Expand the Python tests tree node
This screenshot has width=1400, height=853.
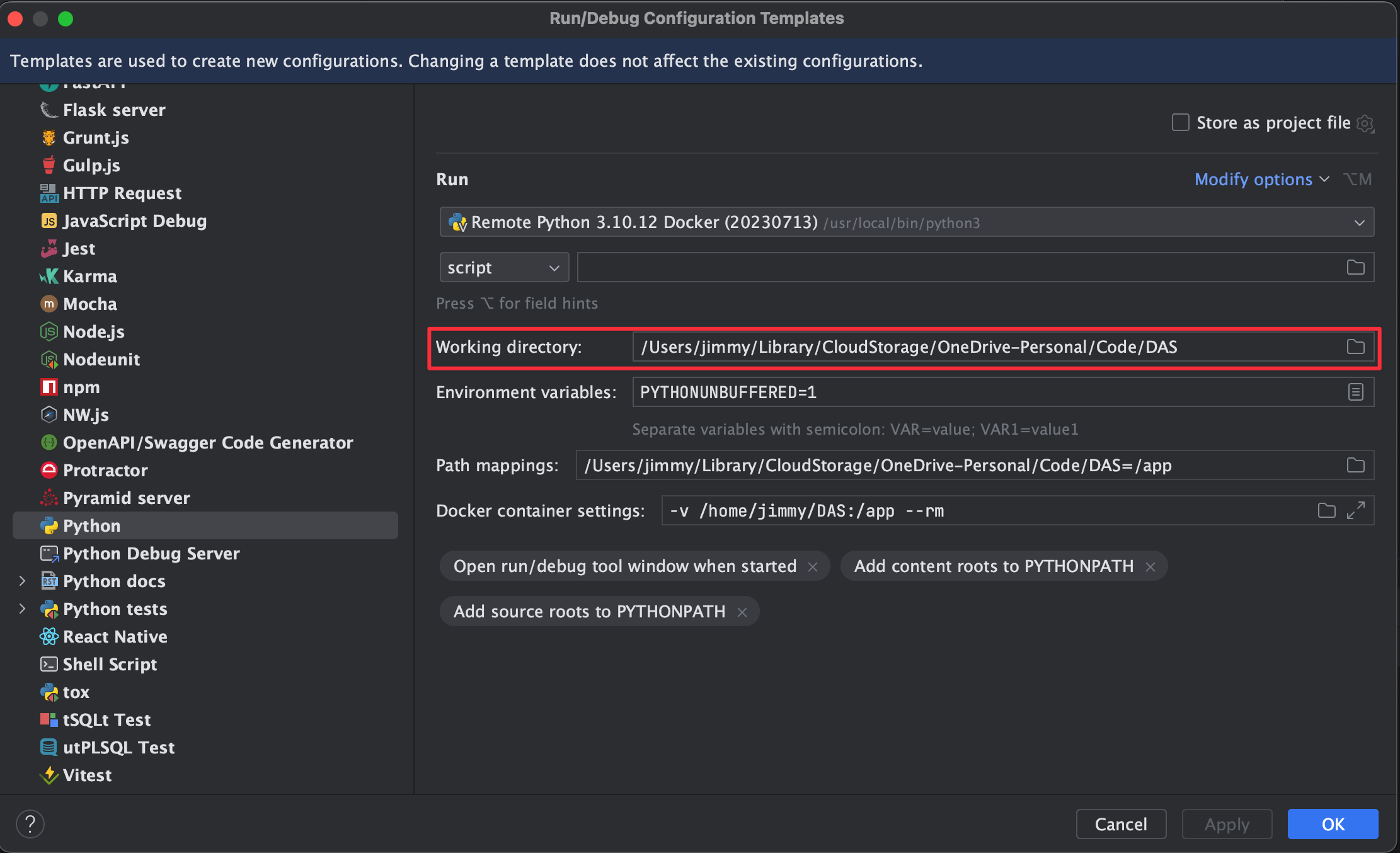pos(23,609)
